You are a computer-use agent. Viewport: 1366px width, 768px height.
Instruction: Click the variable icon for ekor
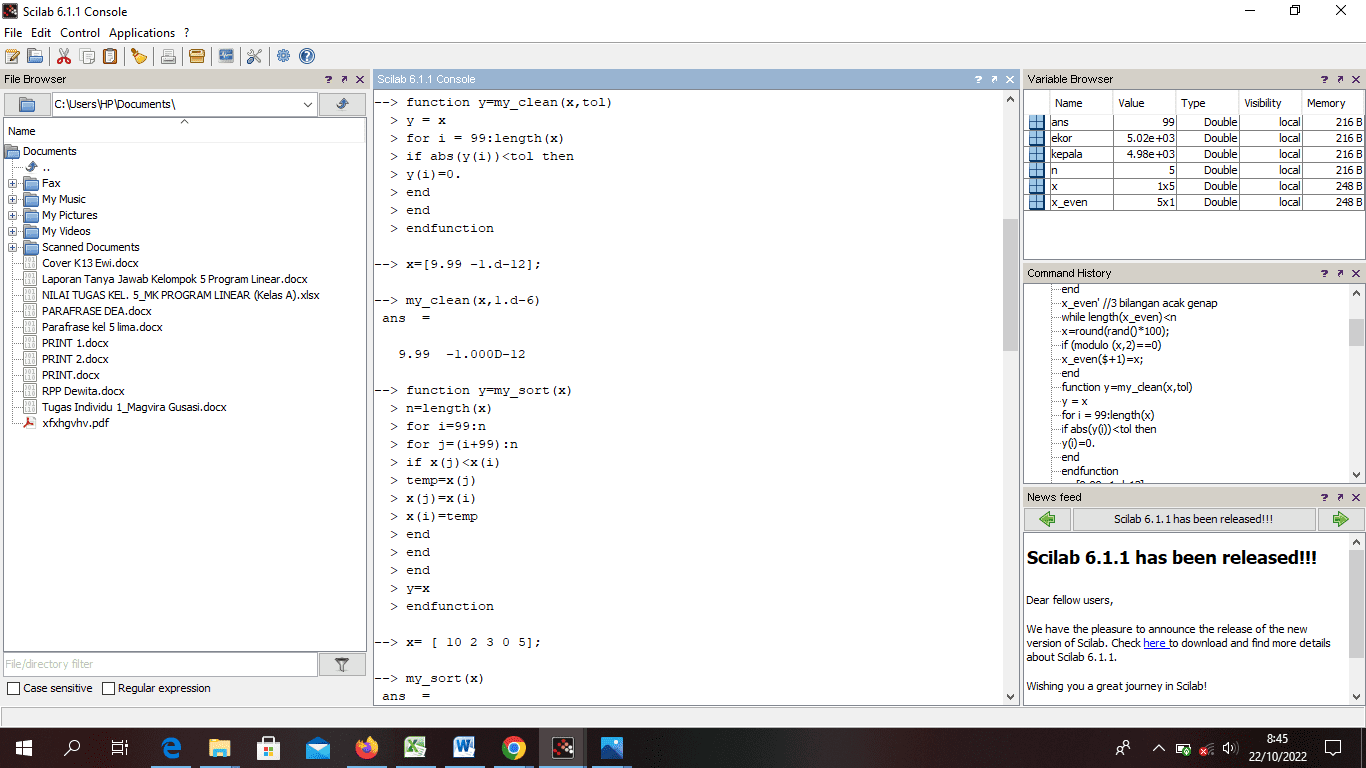tap(1037, 138)
